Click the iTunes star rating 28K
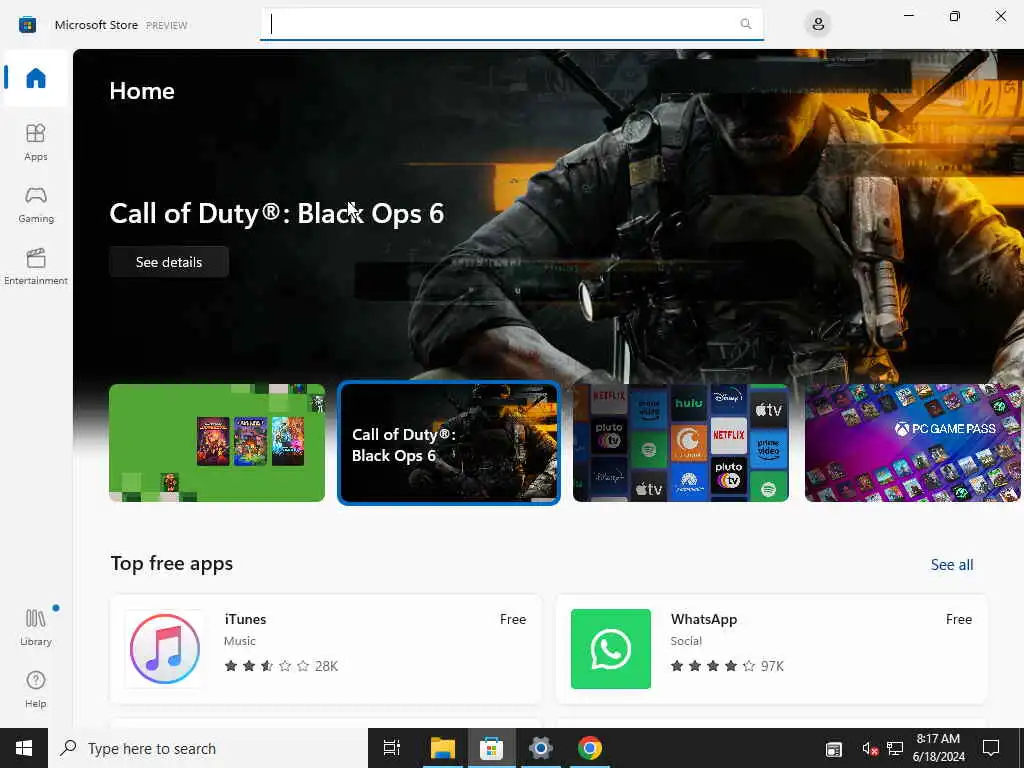The width and height of the screenshot is (1024, 768). [x=281, y=666]
